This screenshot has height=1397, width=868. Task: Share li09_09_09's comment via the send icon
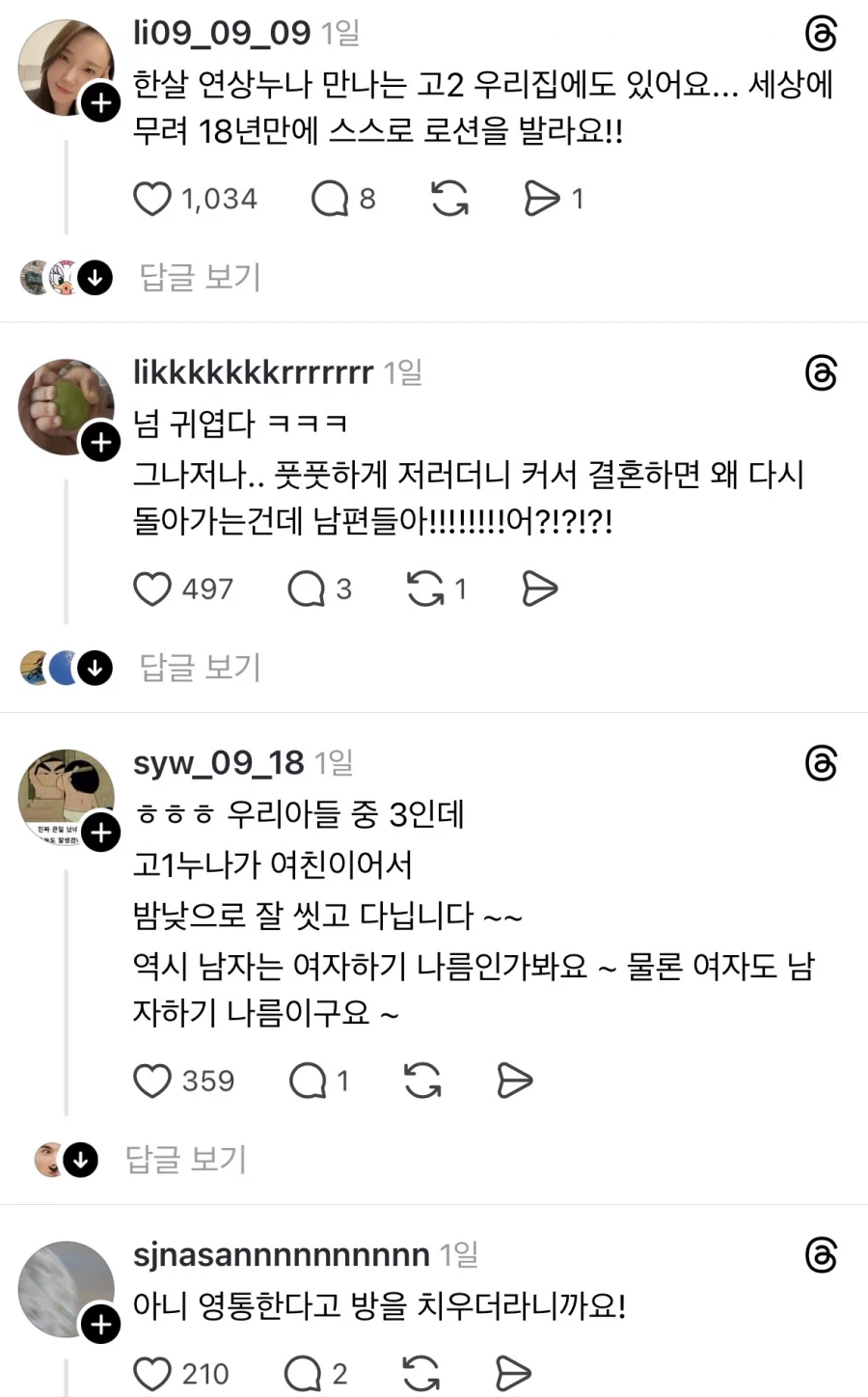coord(543,198)
